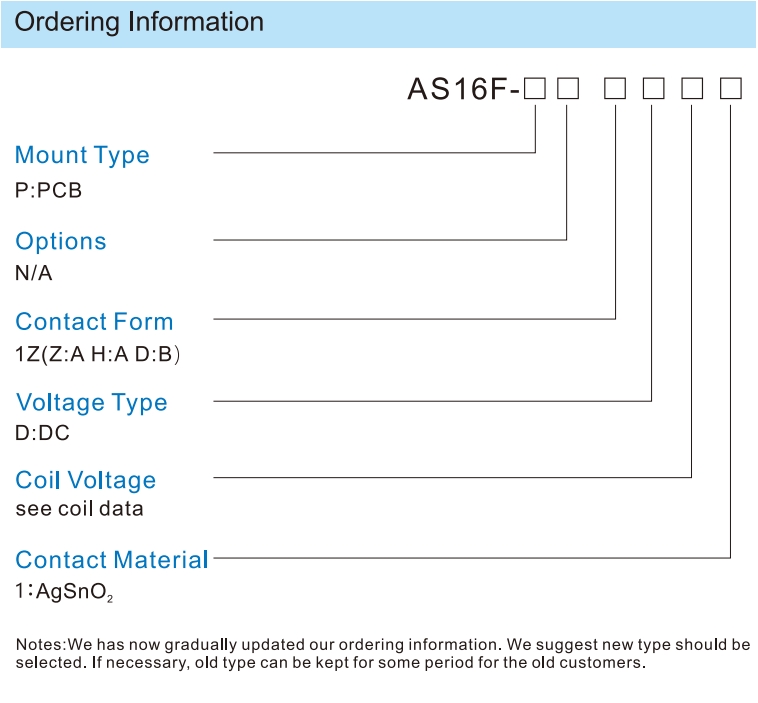Select the N/A text under Options
This screenshot has height=703, width=758.
pyautogui.click(x=33, y=273)
